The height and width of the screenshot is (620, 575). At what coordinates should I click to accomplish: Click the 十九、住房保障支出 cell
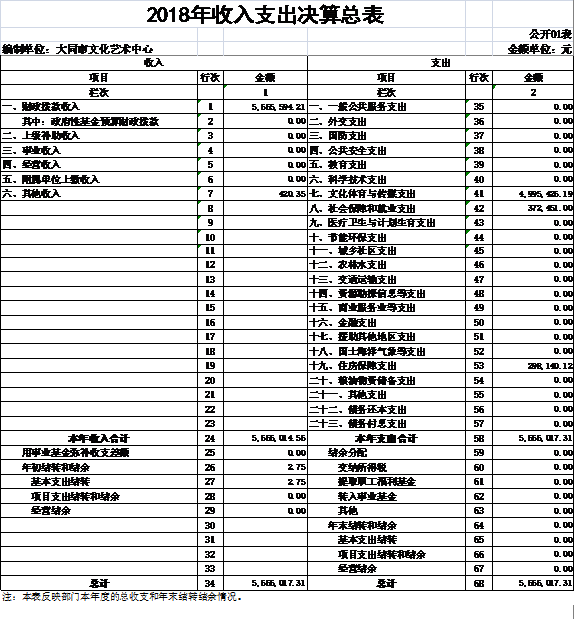pyautogui.click(x=386, y=366)
